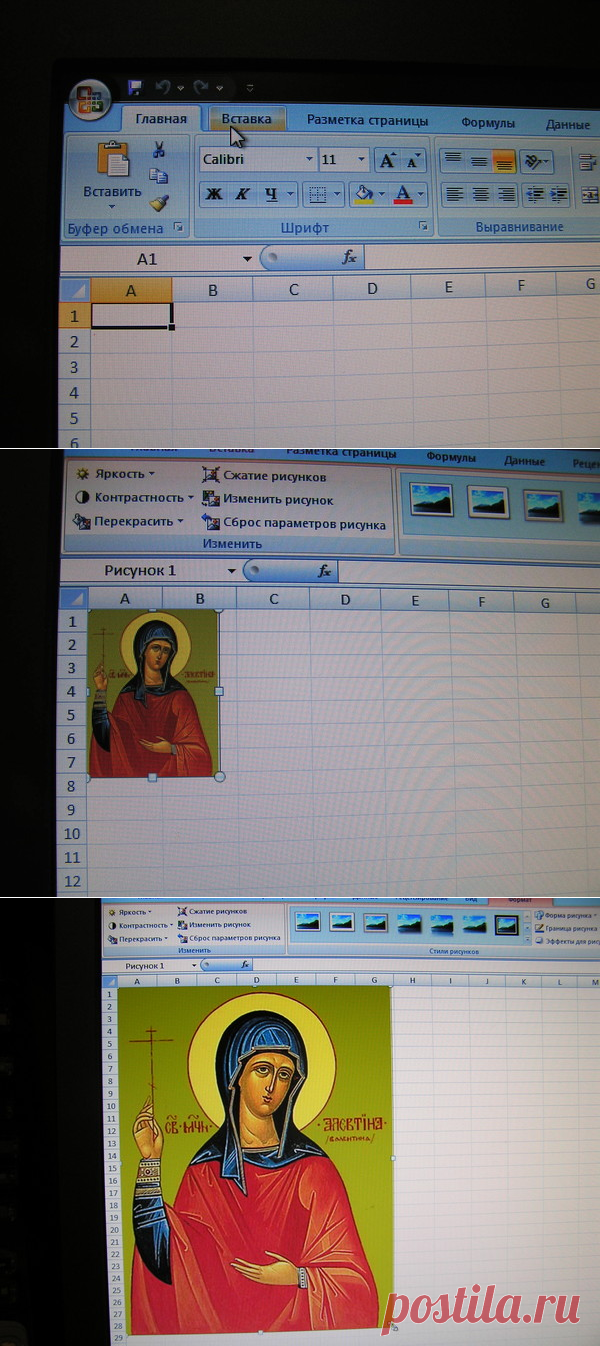Open the Данные tab in the top photo
The height and width of the screenshot is (1346, 600).
click(x=567, y=125)
